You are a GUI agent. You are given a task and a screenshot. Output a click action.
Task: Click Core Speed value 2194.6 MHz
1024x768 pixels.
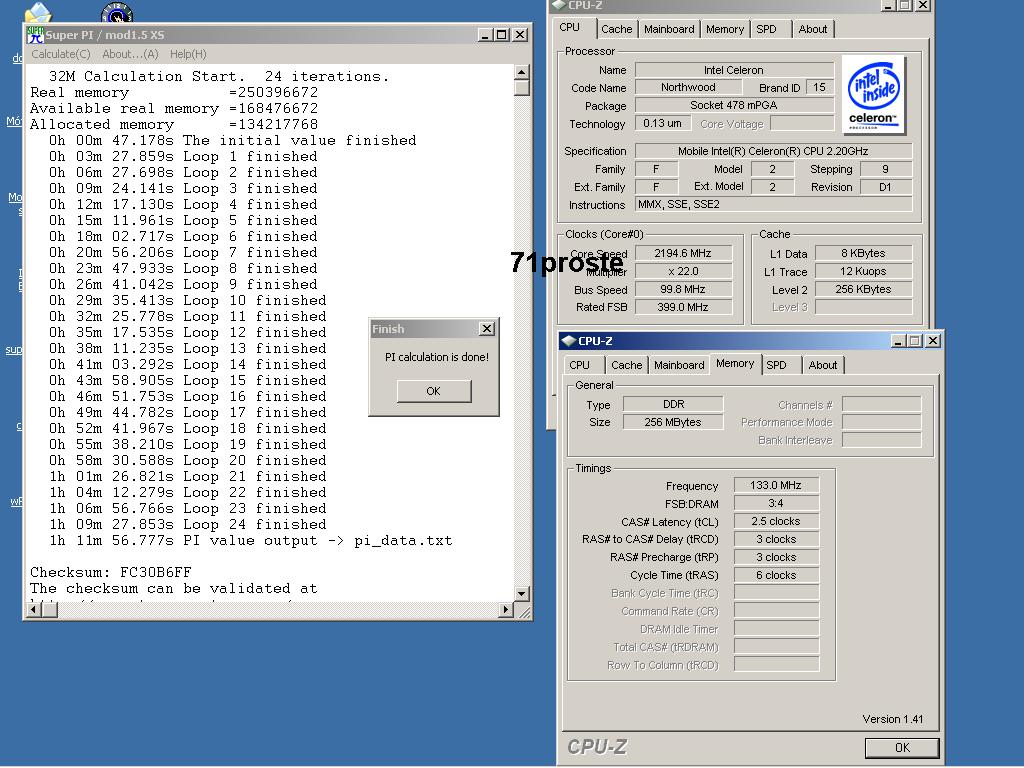click(x=683, y=253)
